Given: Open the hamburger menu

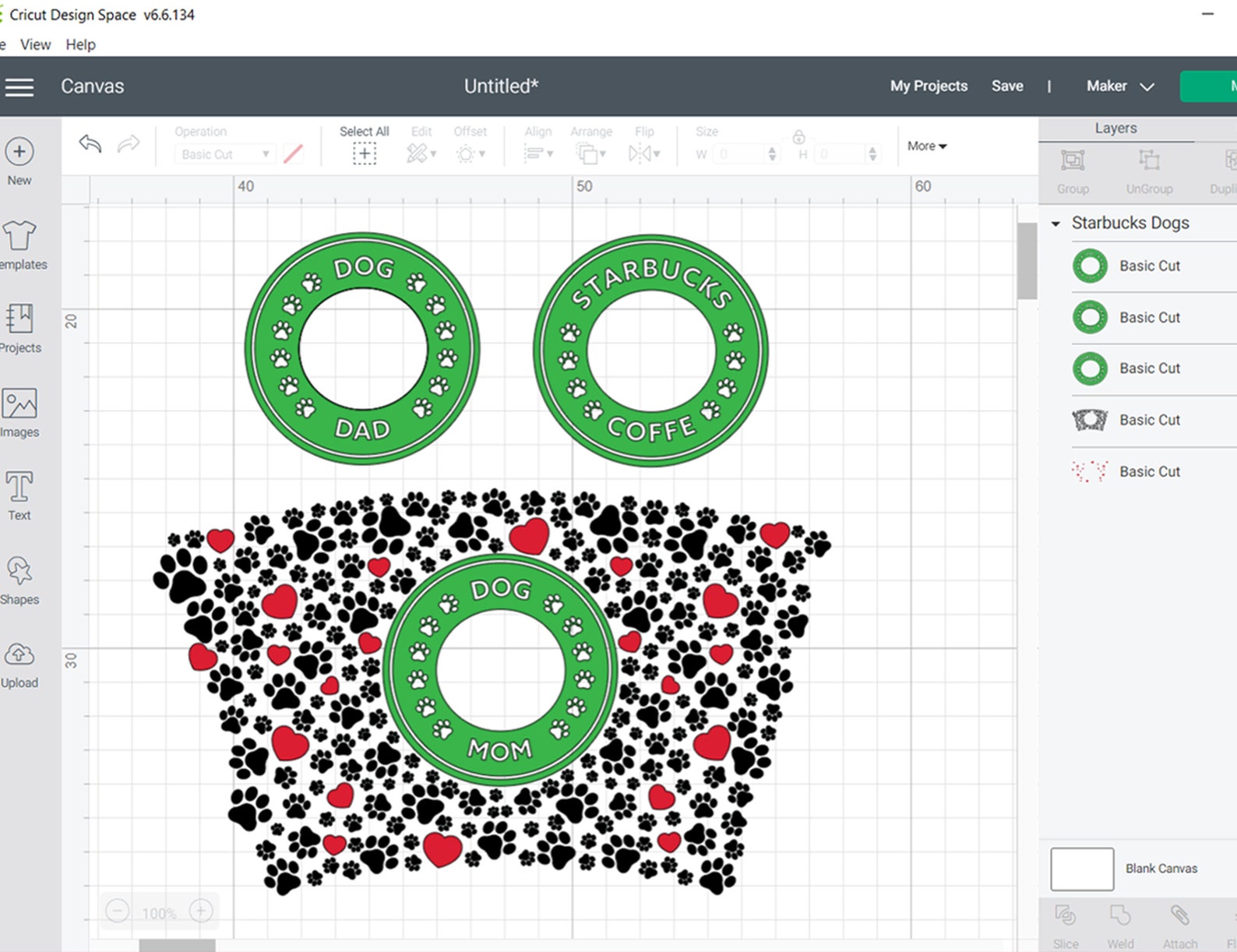Looking at the screenshot, I should (19, 87).
